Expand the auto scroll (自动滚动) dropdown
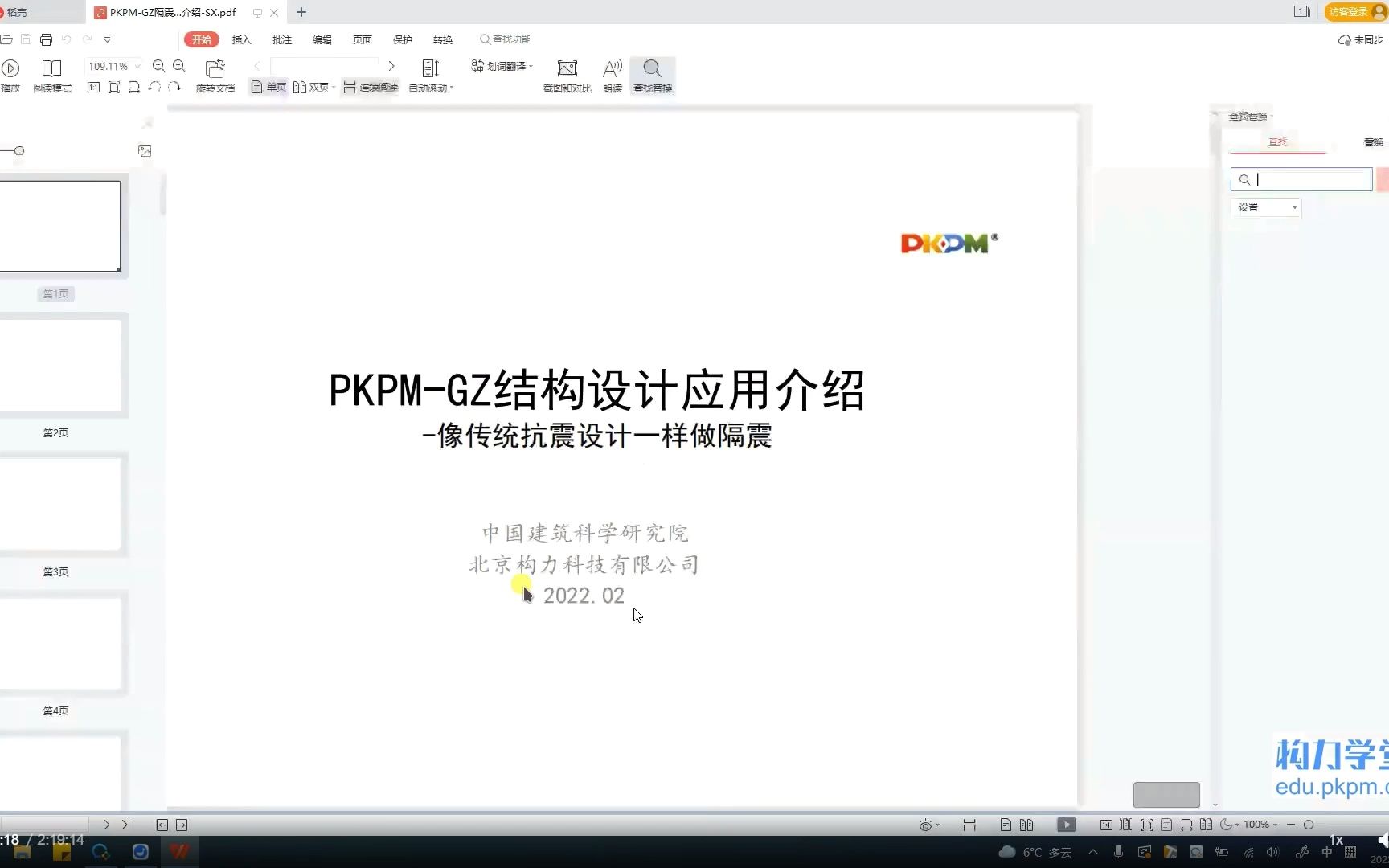The height and width of the screenshot is (868, 1389). coord(452,88)
